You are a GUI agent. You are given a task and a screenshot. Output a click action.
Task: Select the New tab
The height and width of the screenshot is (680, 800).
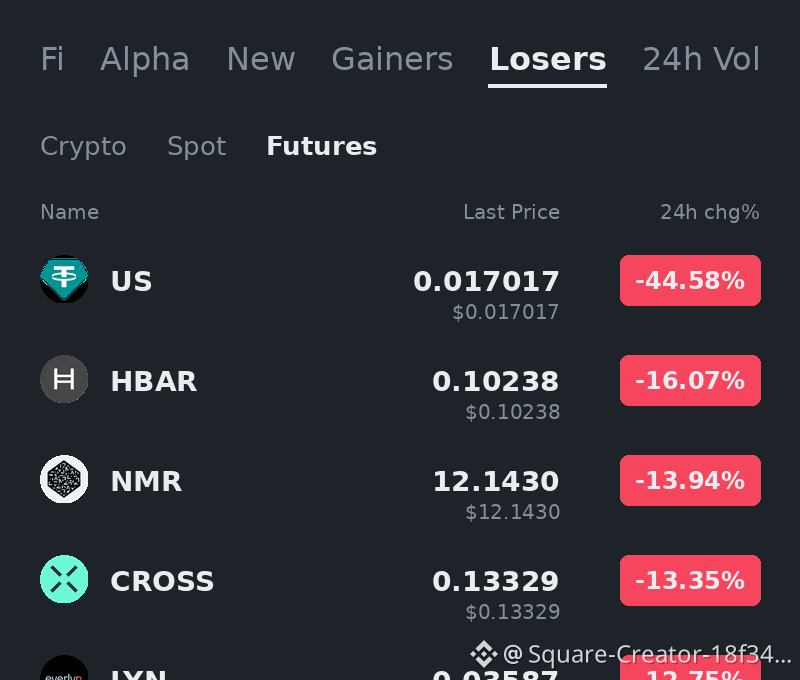point(261,59)
